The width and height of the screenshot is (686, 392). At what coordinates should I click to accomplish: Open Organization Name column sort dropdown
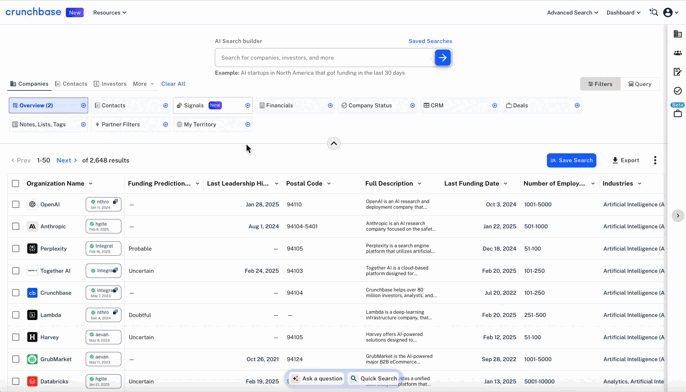coord(91,184)
